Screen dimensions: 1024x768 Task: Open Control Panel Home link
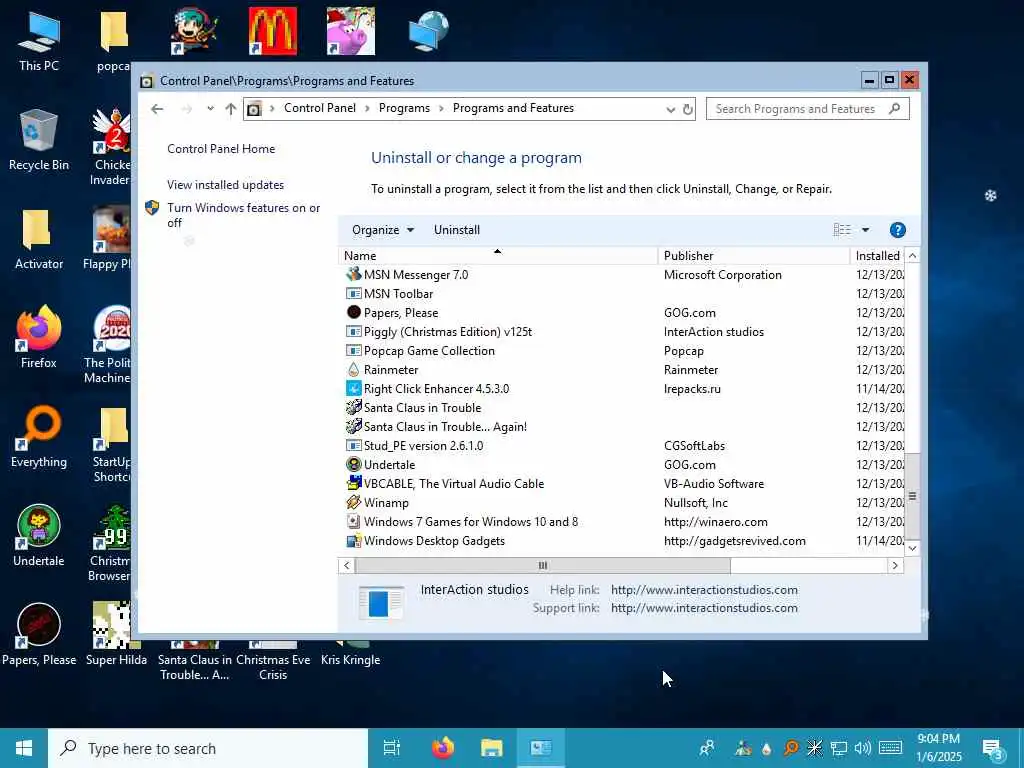(221, 149)
